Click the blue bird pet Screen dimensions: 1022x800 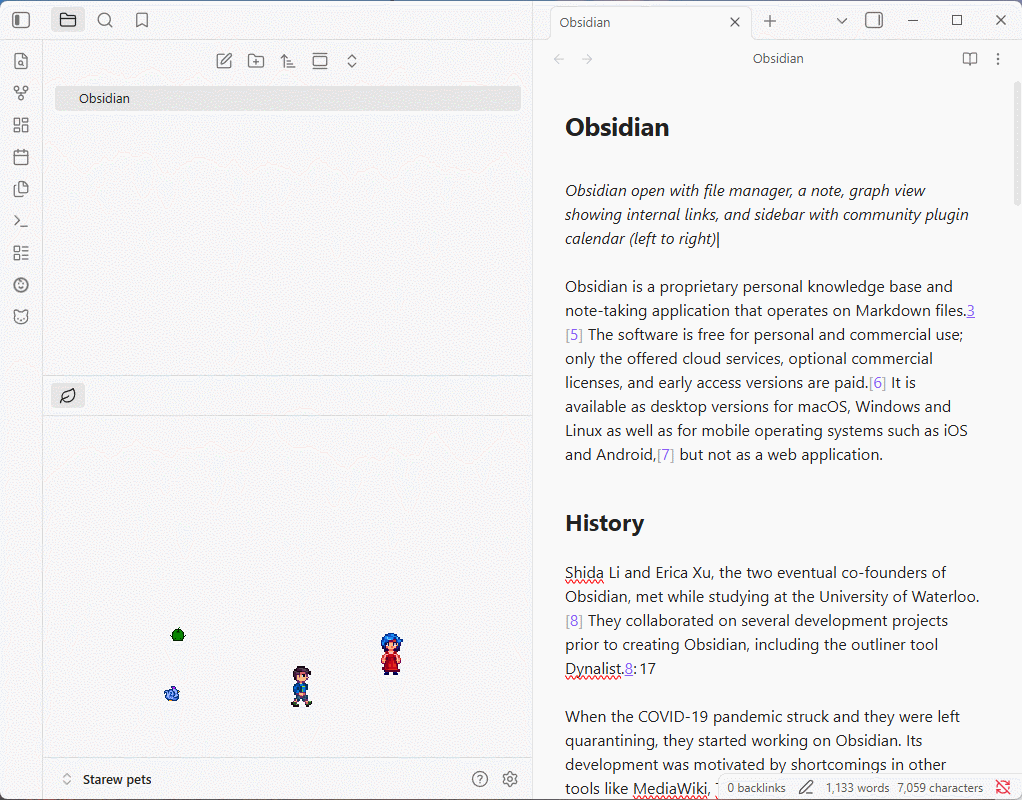(x=172, y=694)
